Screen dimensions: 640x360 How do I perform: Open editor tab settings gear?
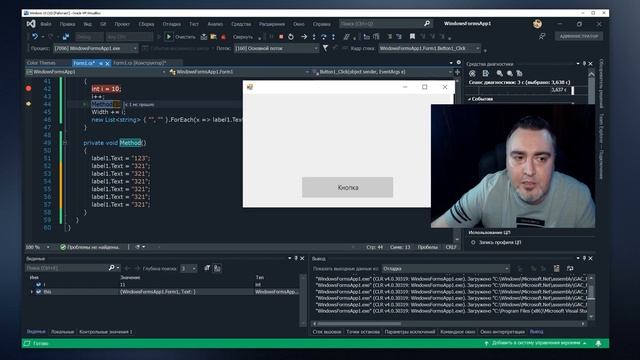[458, 63]
